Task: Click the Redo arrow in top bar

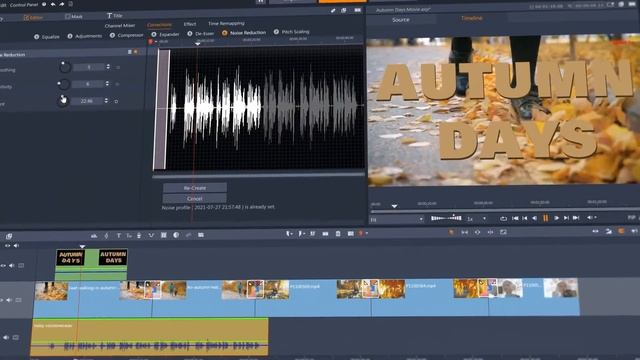Action: coord(62,4)
